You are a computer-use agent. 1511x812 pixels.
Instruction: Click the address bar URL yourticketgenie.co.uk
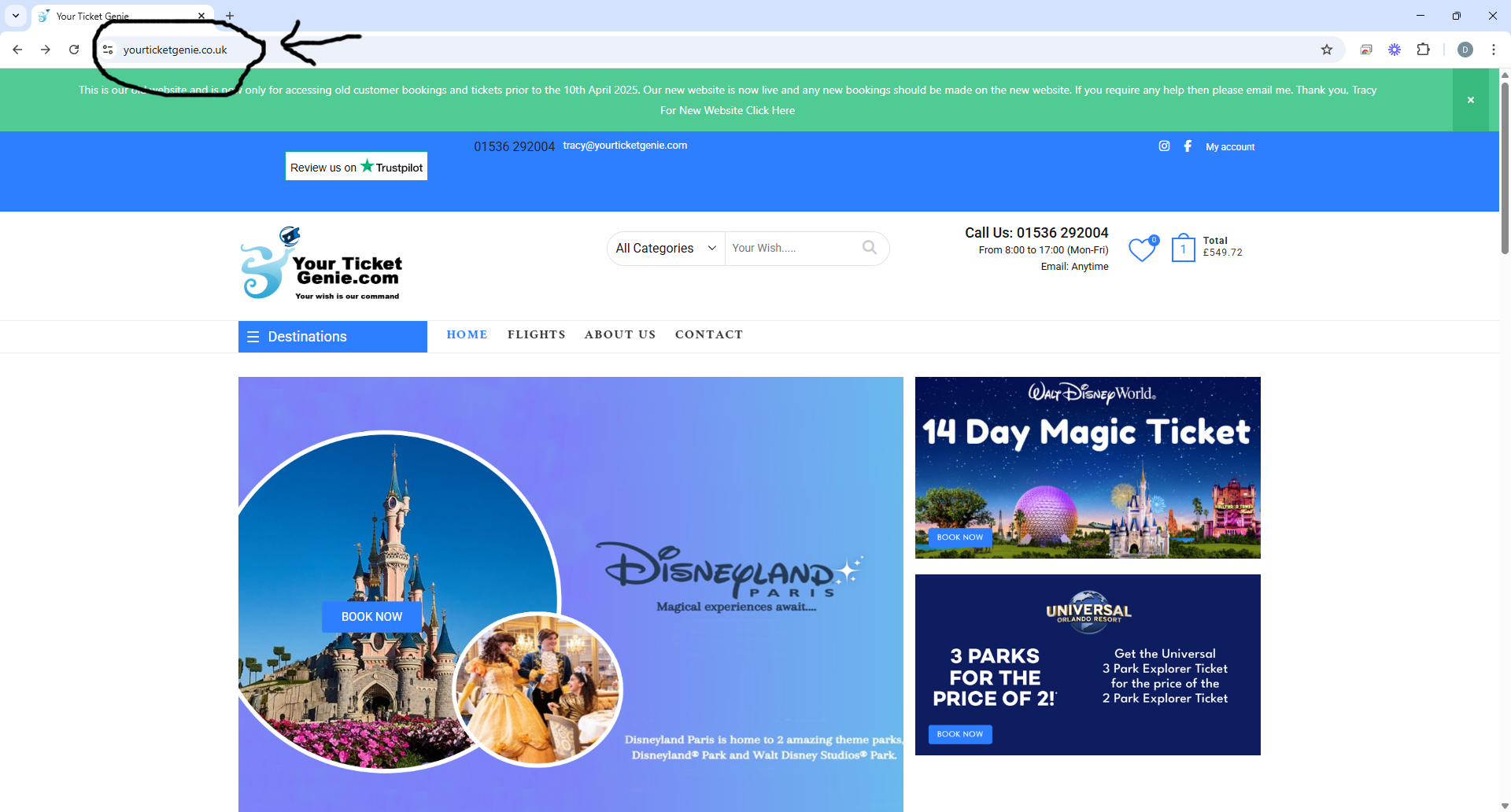click(175, 50)
